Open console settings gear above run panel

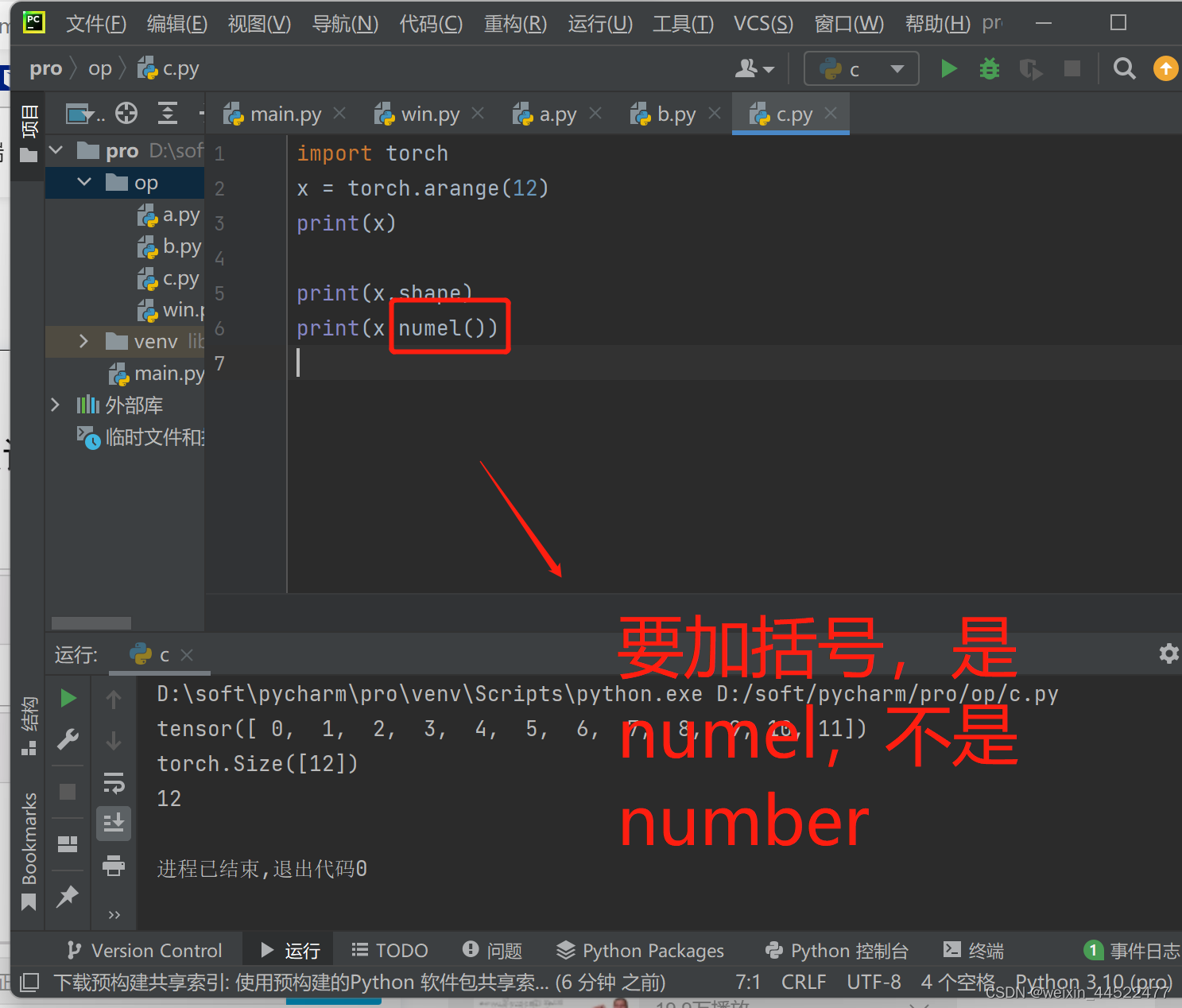coord(1168,653)
